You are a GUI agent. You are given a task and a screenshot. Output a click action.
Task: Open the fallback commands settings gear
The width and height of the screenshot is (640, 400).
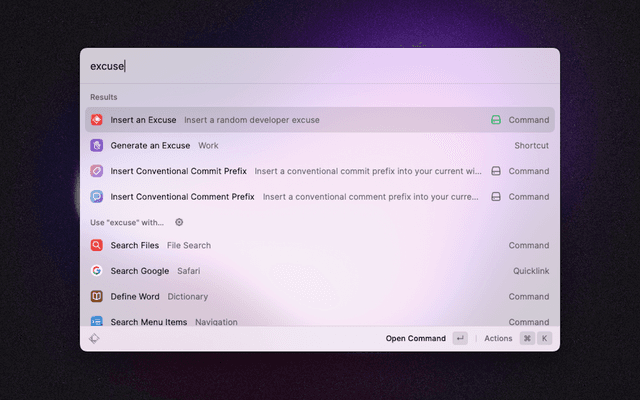[179, 222]
